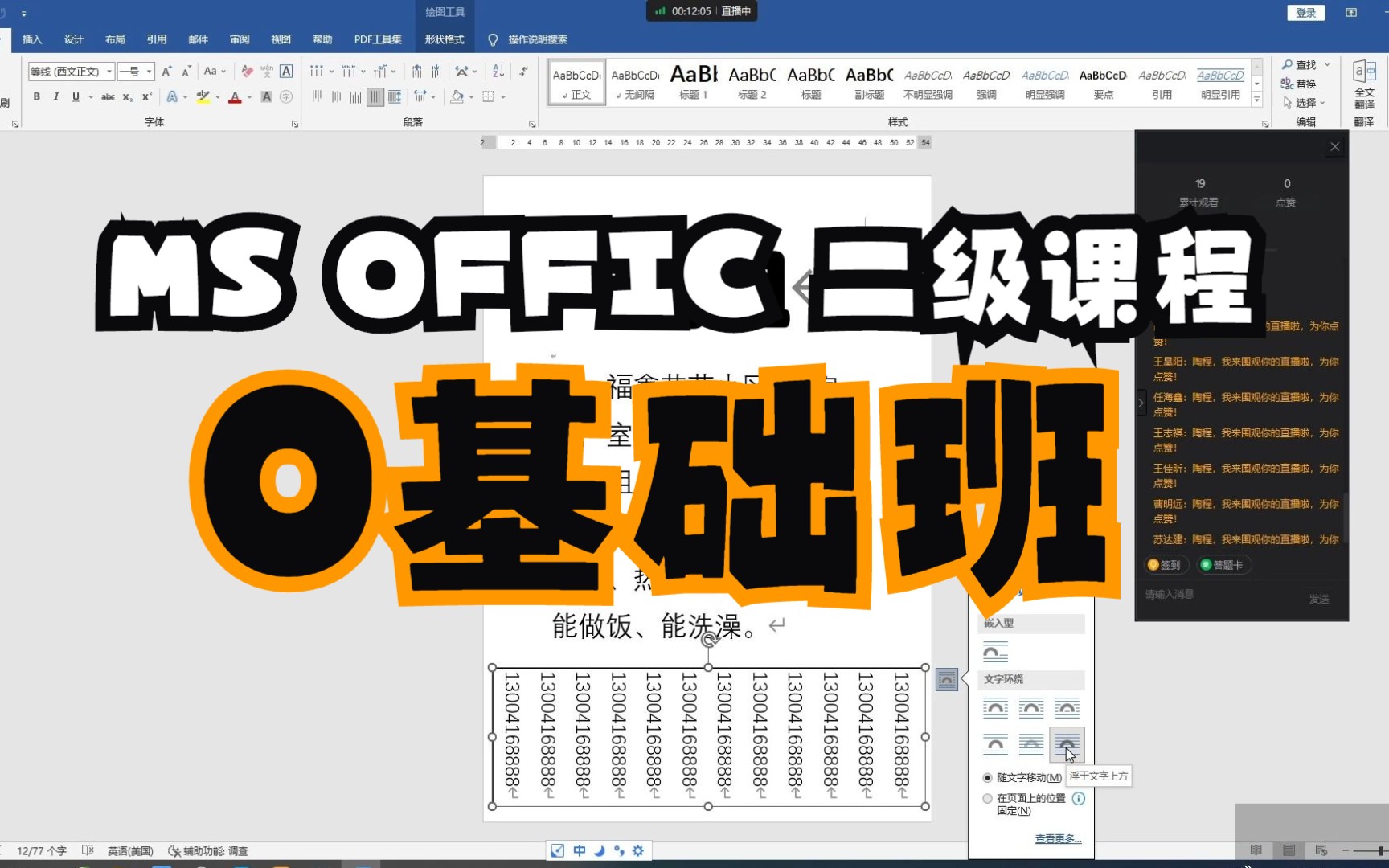Select behind text wrapping option
Image resolution: width=1389 pixels, height=868 pixels.
click(1031, 744)
